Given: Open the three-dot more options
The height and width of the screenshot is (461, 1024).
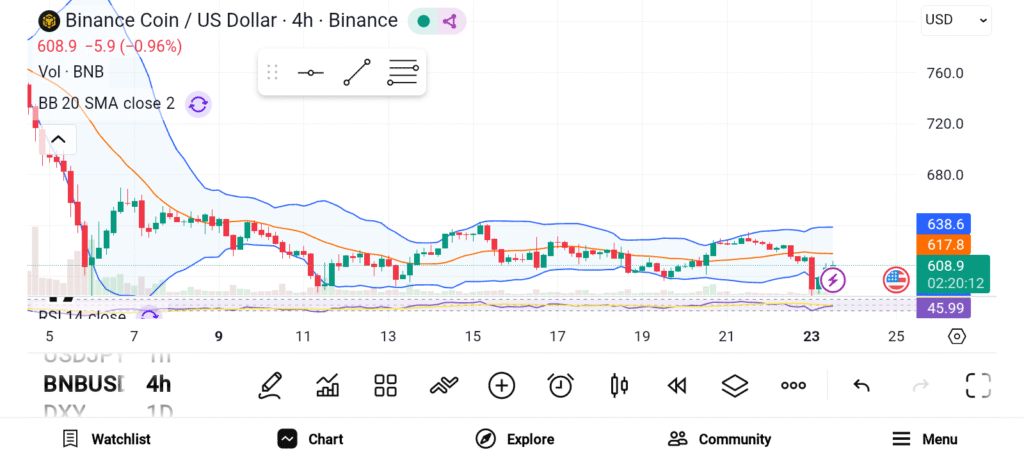Looking at the screenshot, I should (x=793, y=385).
